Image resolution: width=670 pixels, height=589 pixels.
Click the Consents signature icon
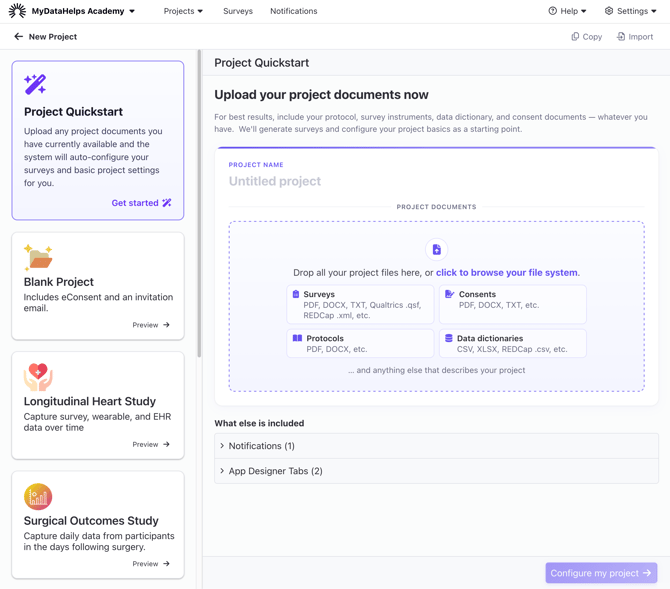(450, 294)
